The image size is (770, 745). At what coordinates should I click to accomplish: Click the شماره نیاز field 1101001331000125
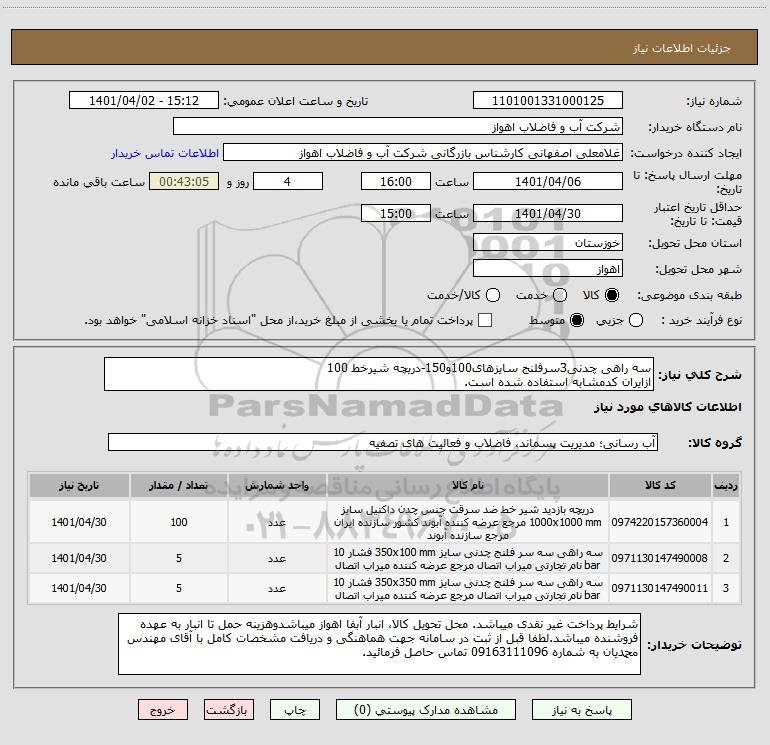click(548, 101)
